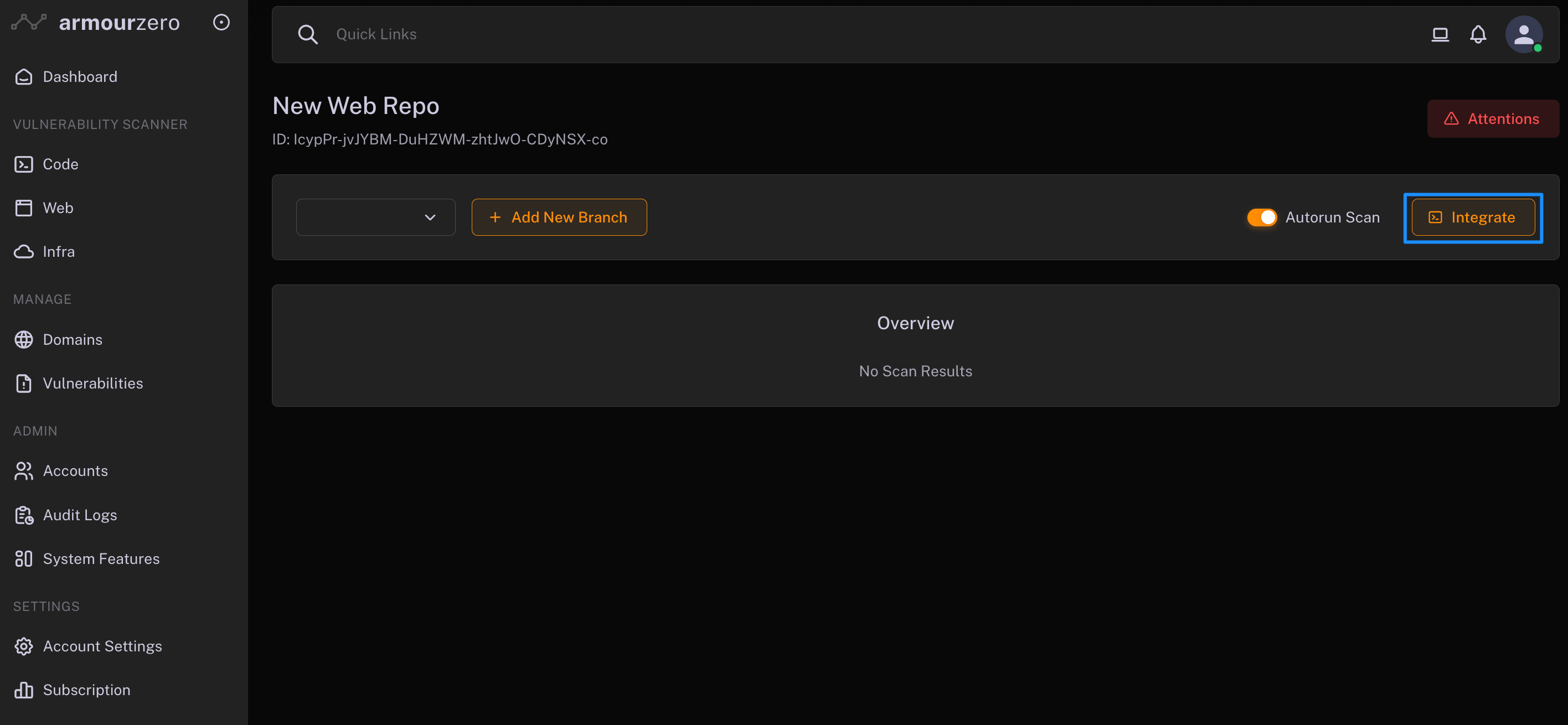
Task: Open the empty branch selector dropdown
Action: point(365,217)
